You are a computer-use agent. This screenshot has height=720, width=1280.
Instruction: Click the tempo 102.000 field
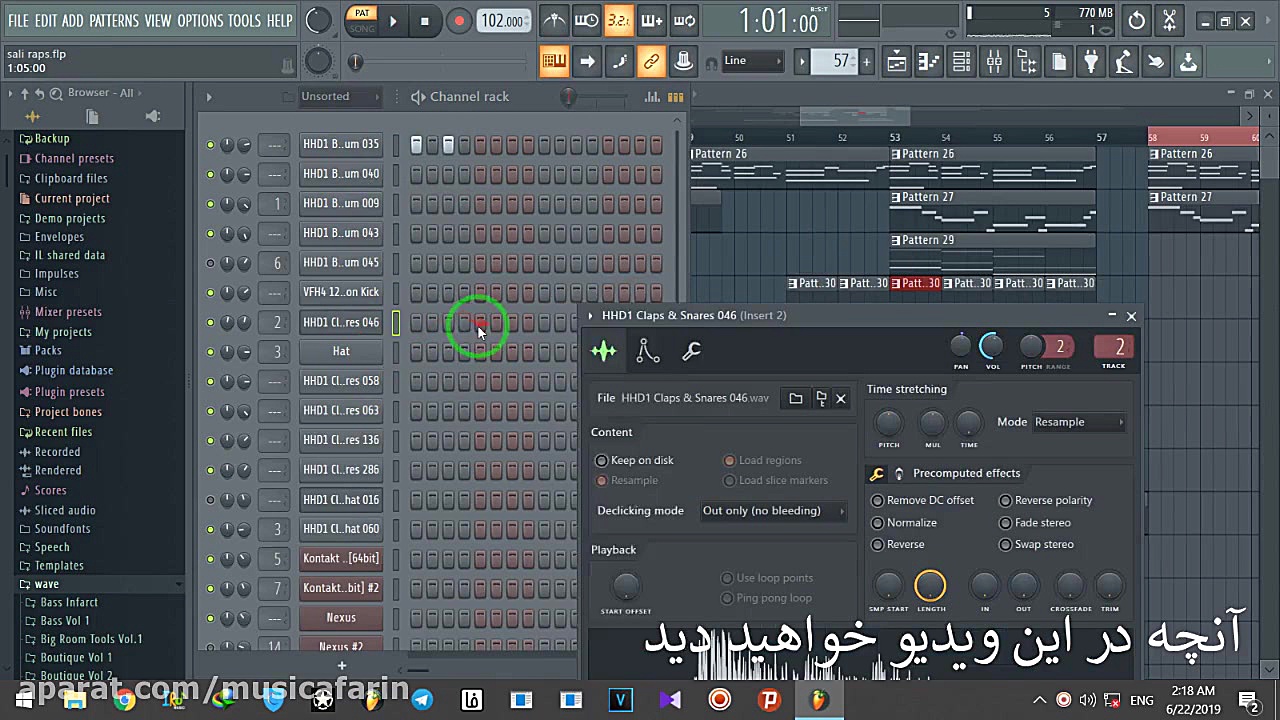click(503, 21)
